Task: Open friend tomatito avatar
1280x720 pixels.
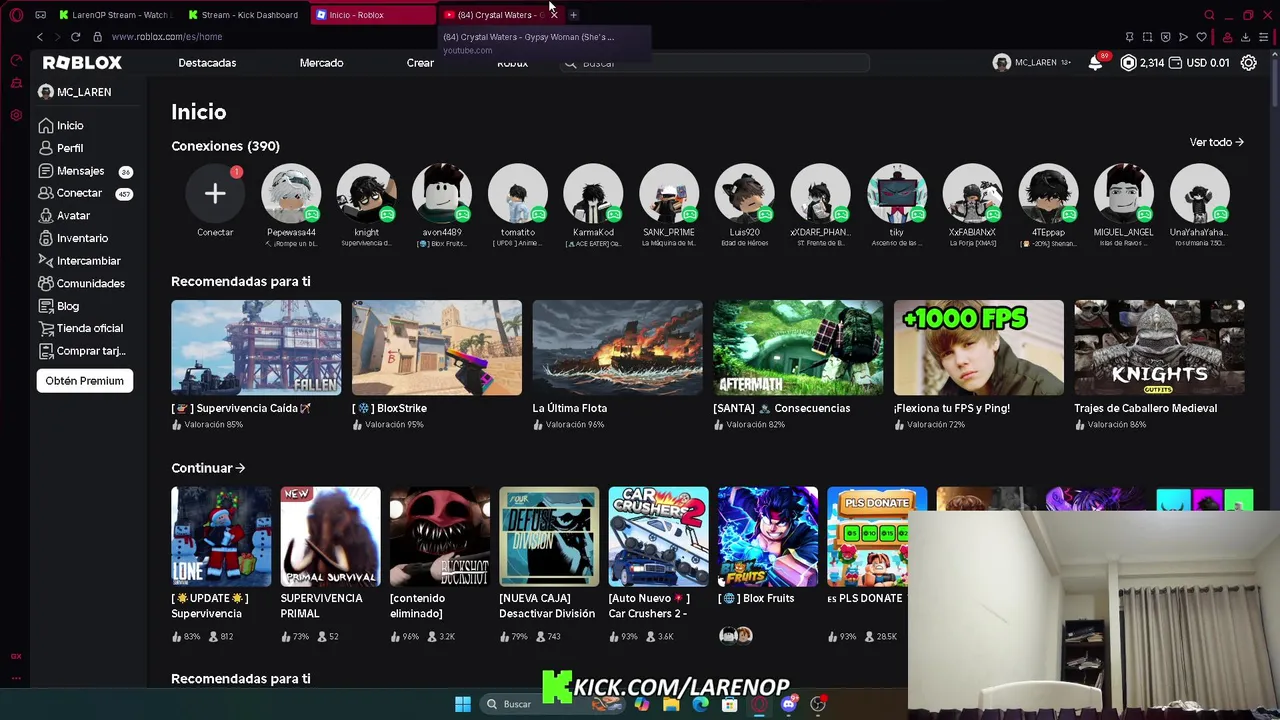Action: click(x=517, y=194)
